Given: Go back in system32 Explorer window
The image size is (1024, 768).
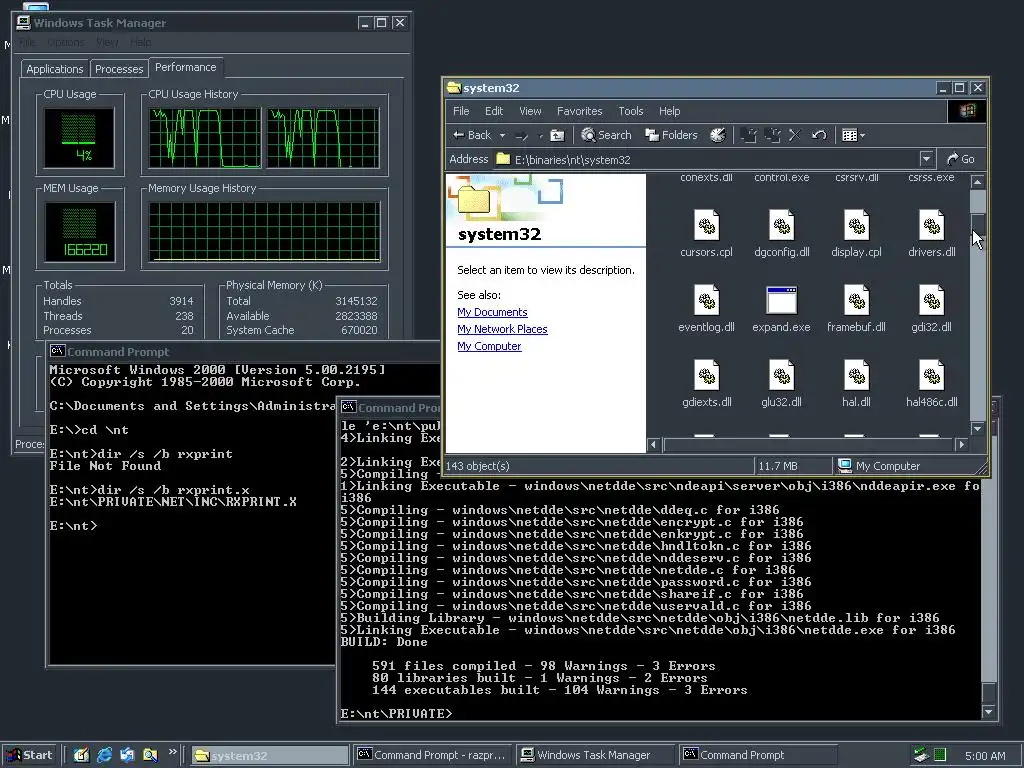Looking at the screenshot, I should [x=472, y=135].
